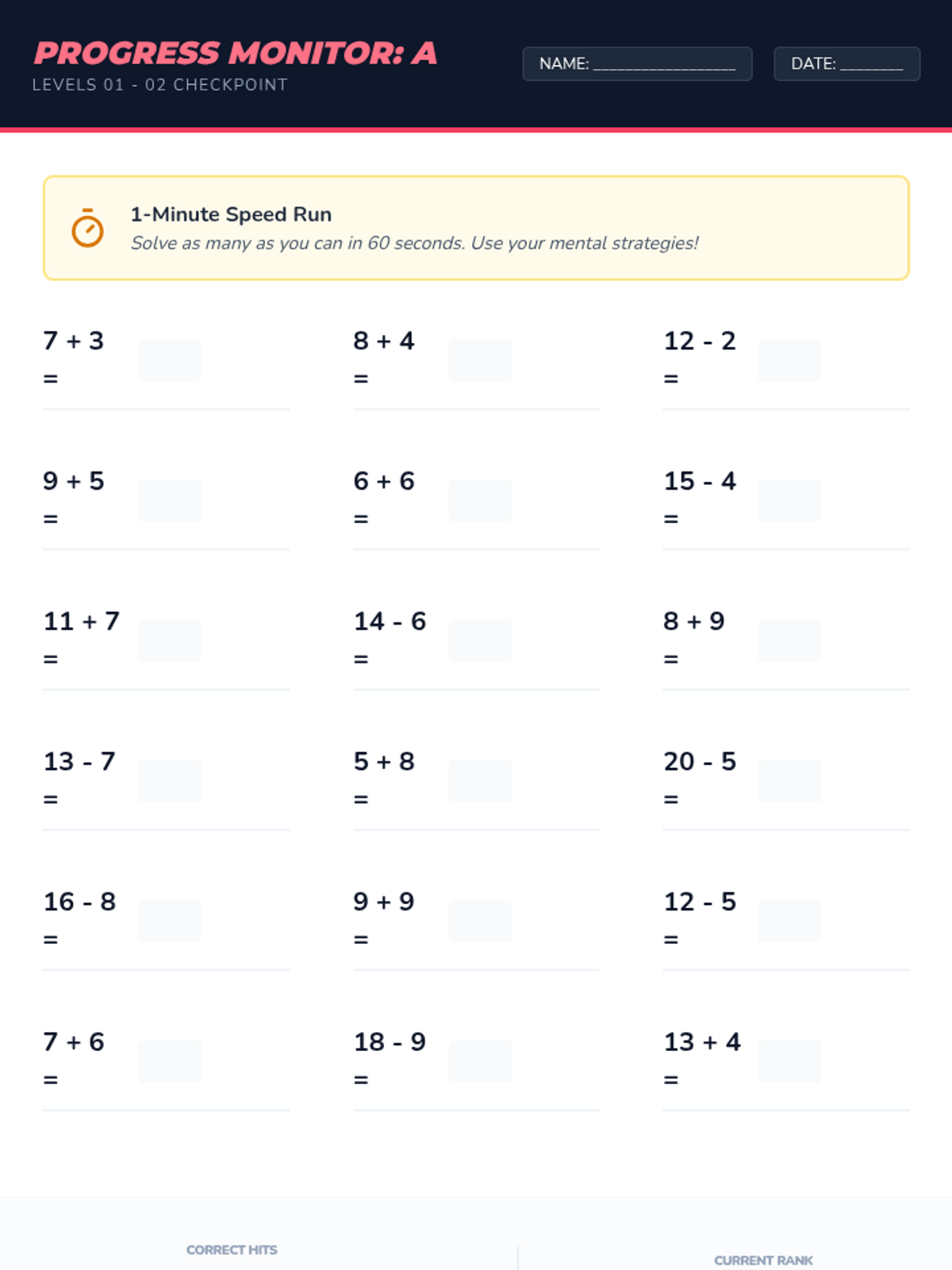This screenshot has height=1270, width=952.
Task: Click the NAME field in header
Action: click(x=637, y=63)
